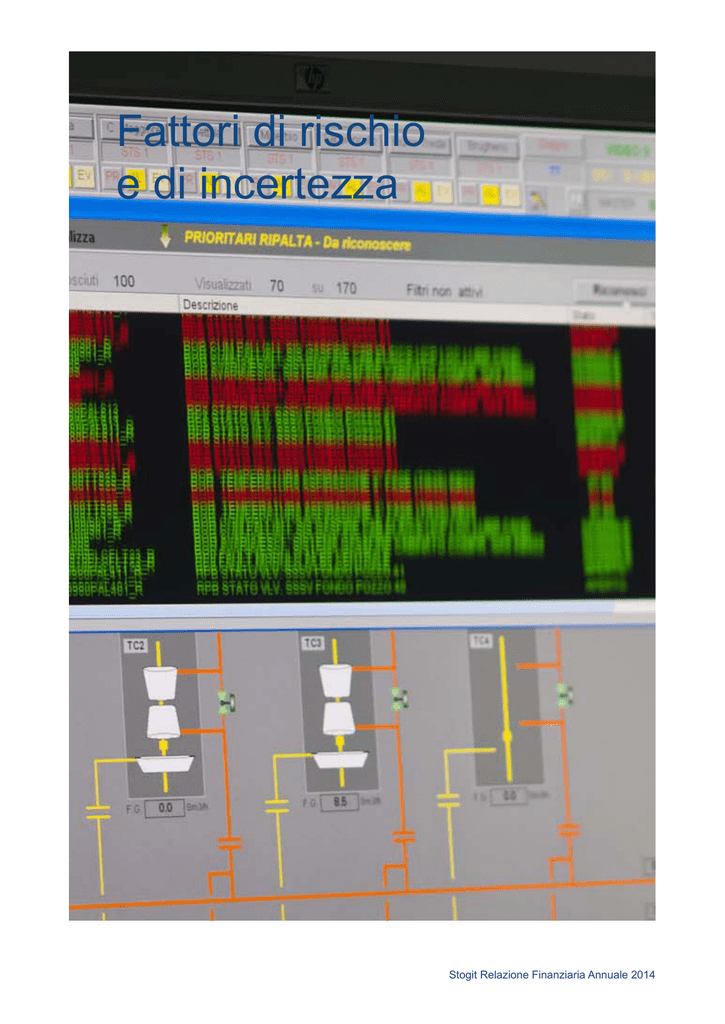The width and height of the screenshot is (725, 1024).
Task: Click the TC3 label tag
Action: tap(312, 643)
